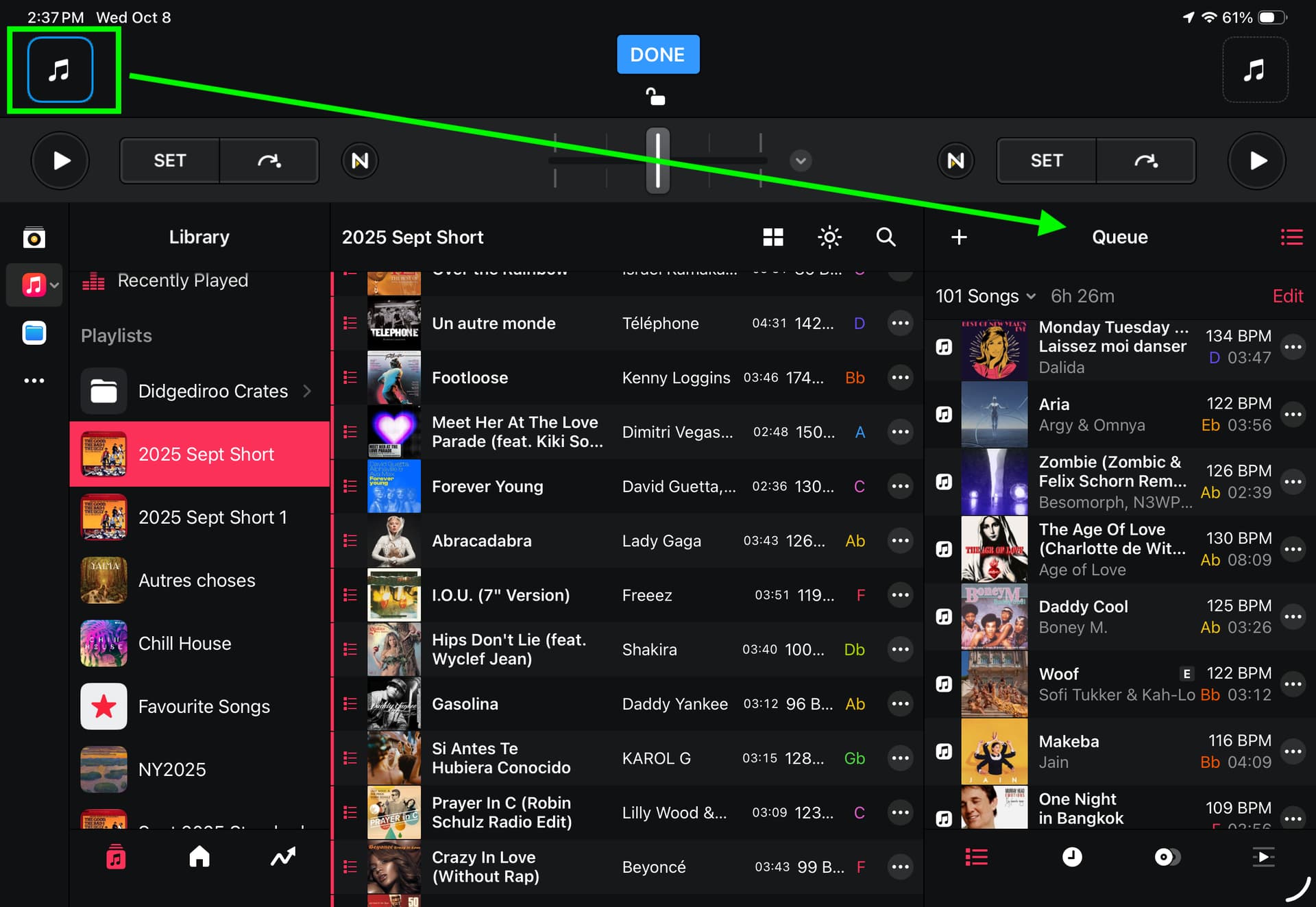Image resolution: width=1316 pixels, height=907 pixels.
Task: Expand the Didgediroo Crates folder chevron
Action: click(307, 391)
